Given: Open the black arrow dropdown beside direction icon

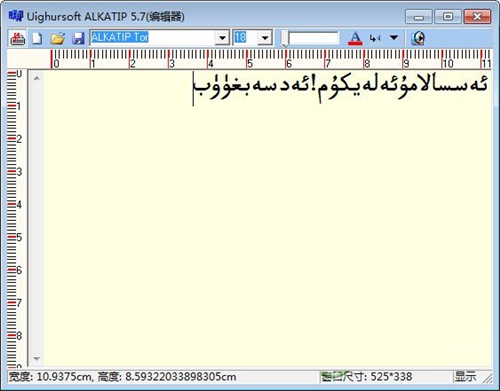Looking at the screenshot, I should click(394, 38).
